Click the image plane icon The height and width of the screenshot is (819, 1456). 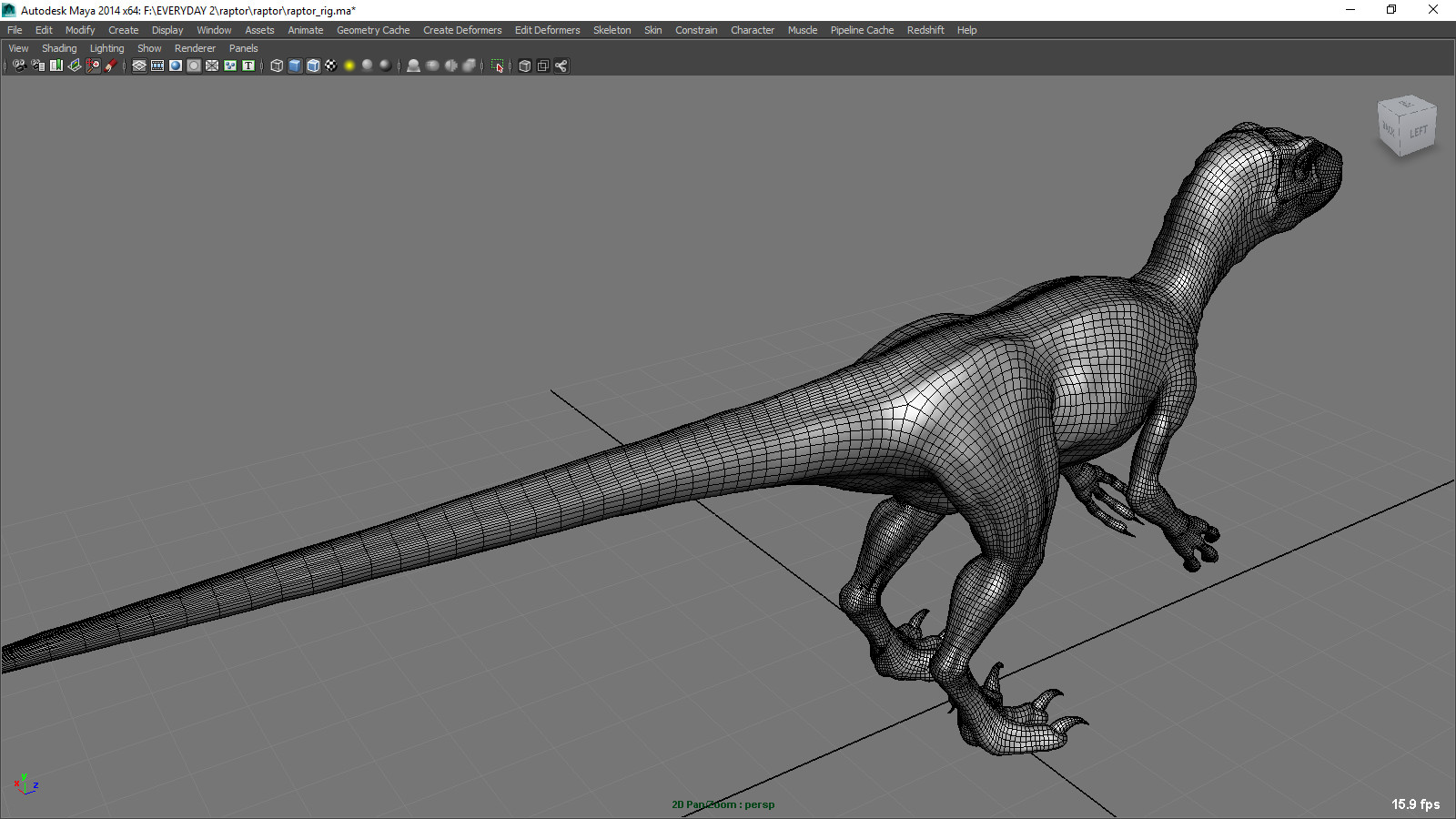click(74, 66)
